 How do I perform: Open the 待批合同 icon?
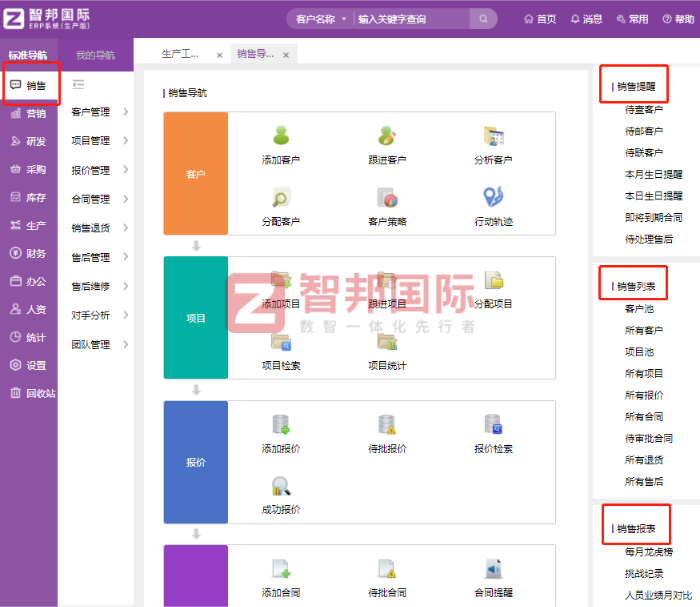387,569
